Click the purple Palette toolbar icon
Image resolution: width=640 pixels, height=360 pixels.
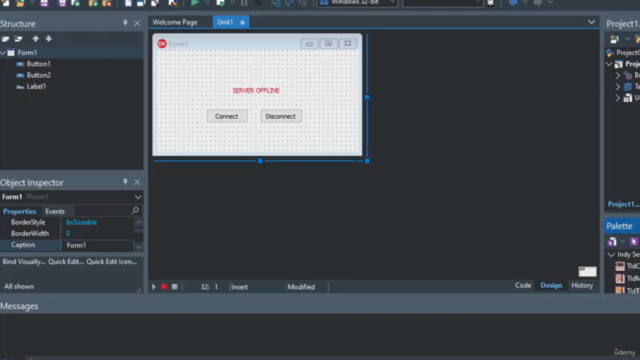coord(634,242)
